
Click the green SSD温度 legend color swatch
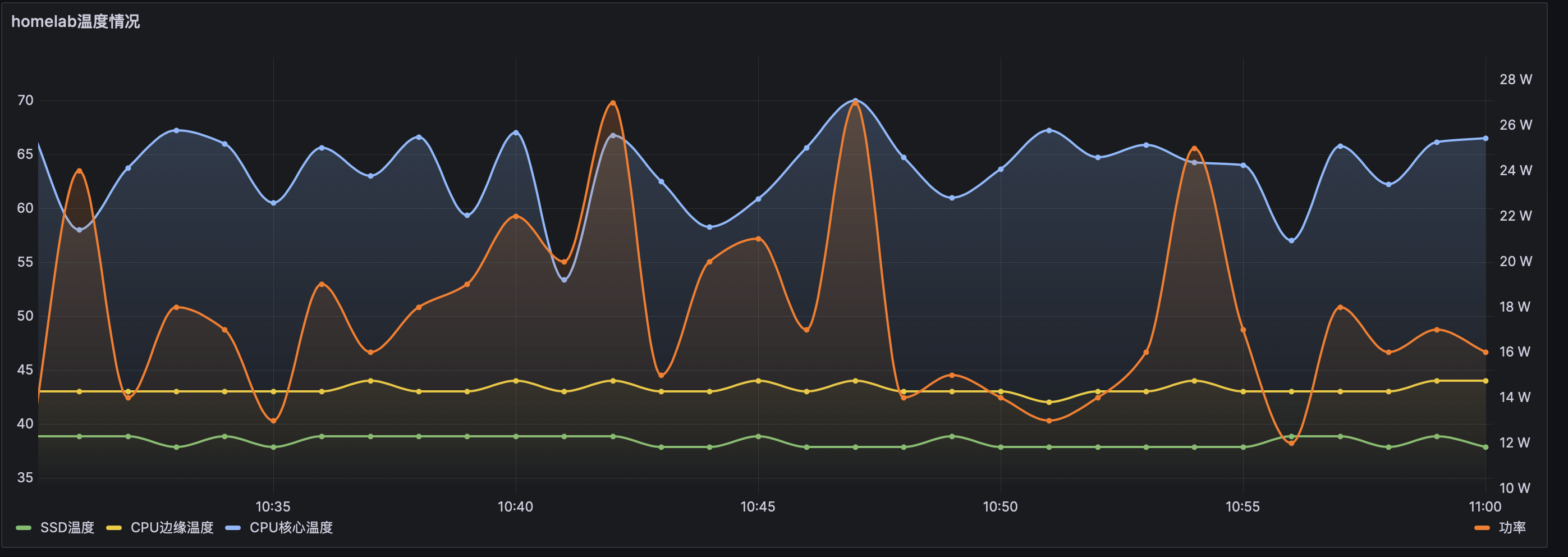click(x=24, y=528)
